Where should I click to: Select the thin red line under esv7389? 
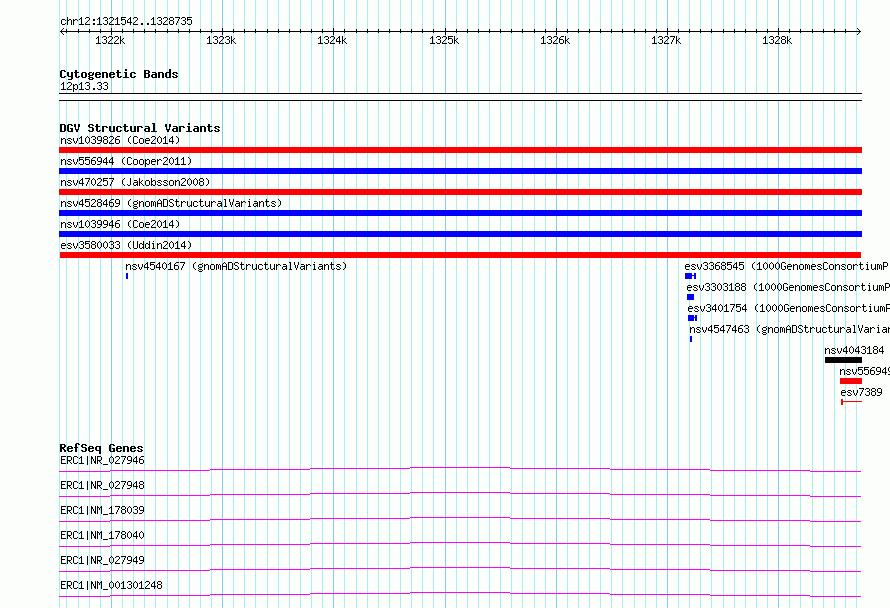click(851, 402)
